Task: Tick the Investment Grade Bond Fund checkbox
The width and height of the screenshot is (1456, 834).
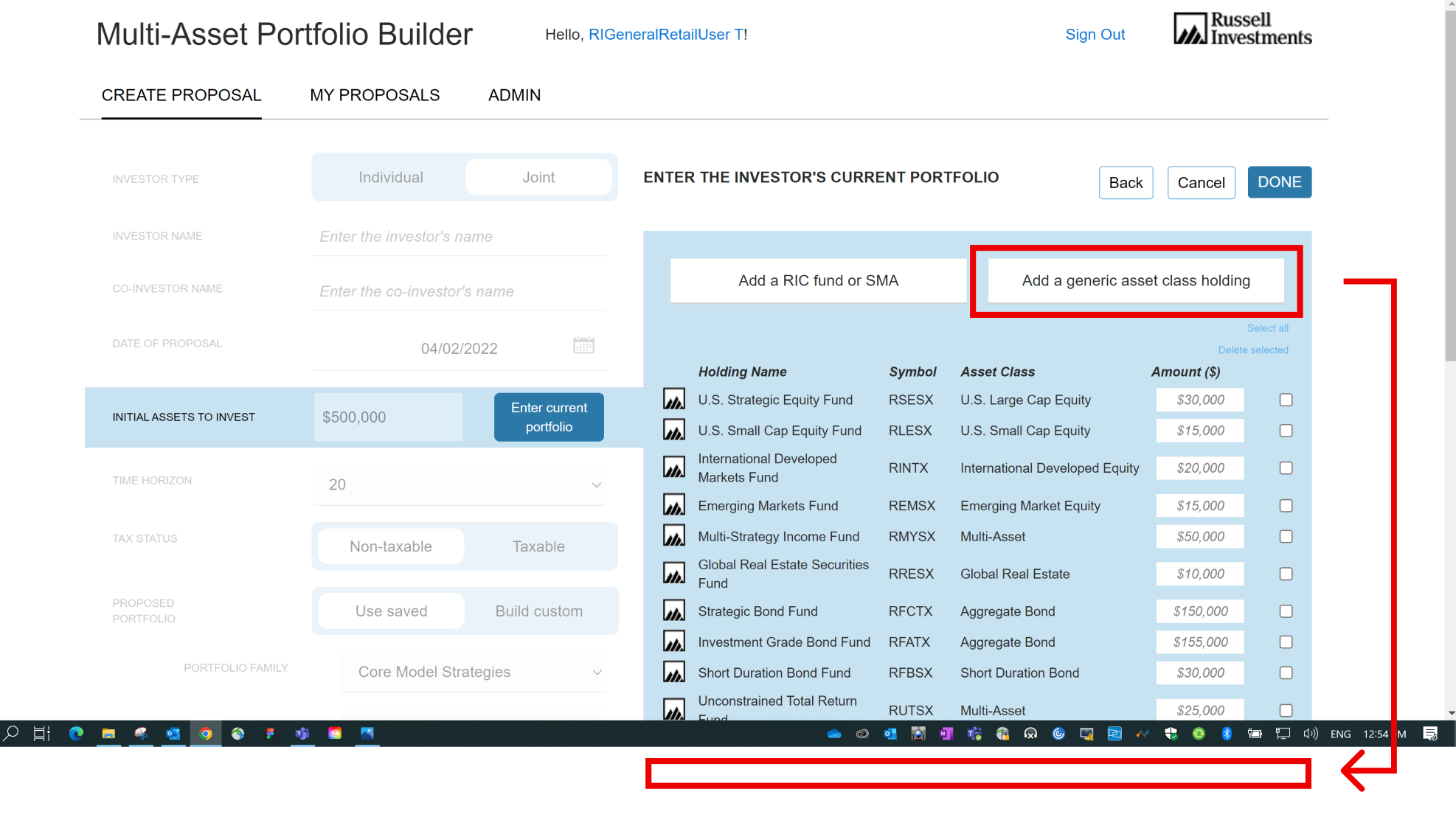Action: [1286, 642]
